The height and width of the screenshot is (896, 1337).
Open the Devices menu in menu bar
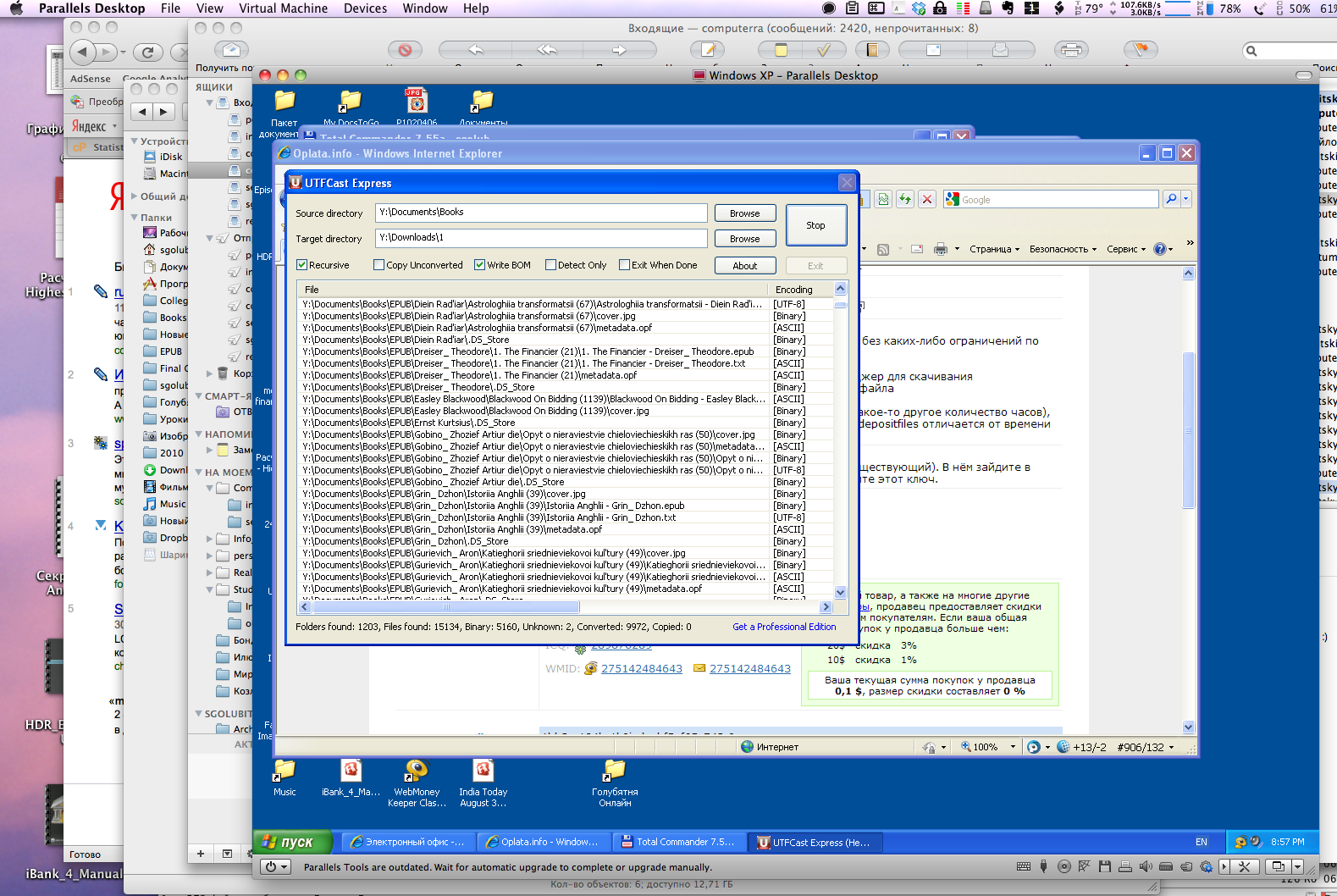click(x=365, y=8)
